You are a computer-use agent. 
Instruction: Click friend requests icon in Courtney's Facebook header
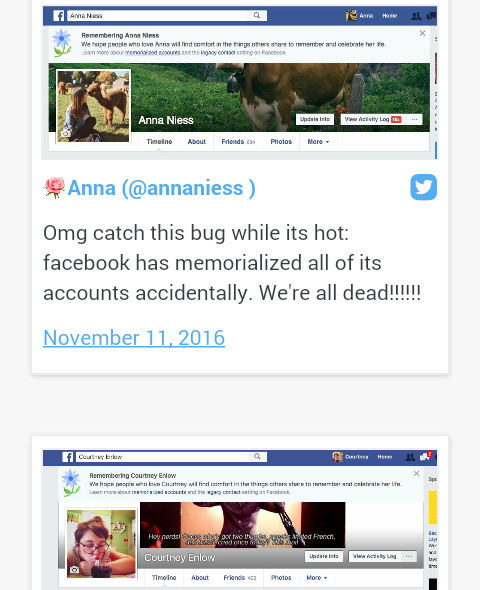pyautogui.click(x=410, y=457)
